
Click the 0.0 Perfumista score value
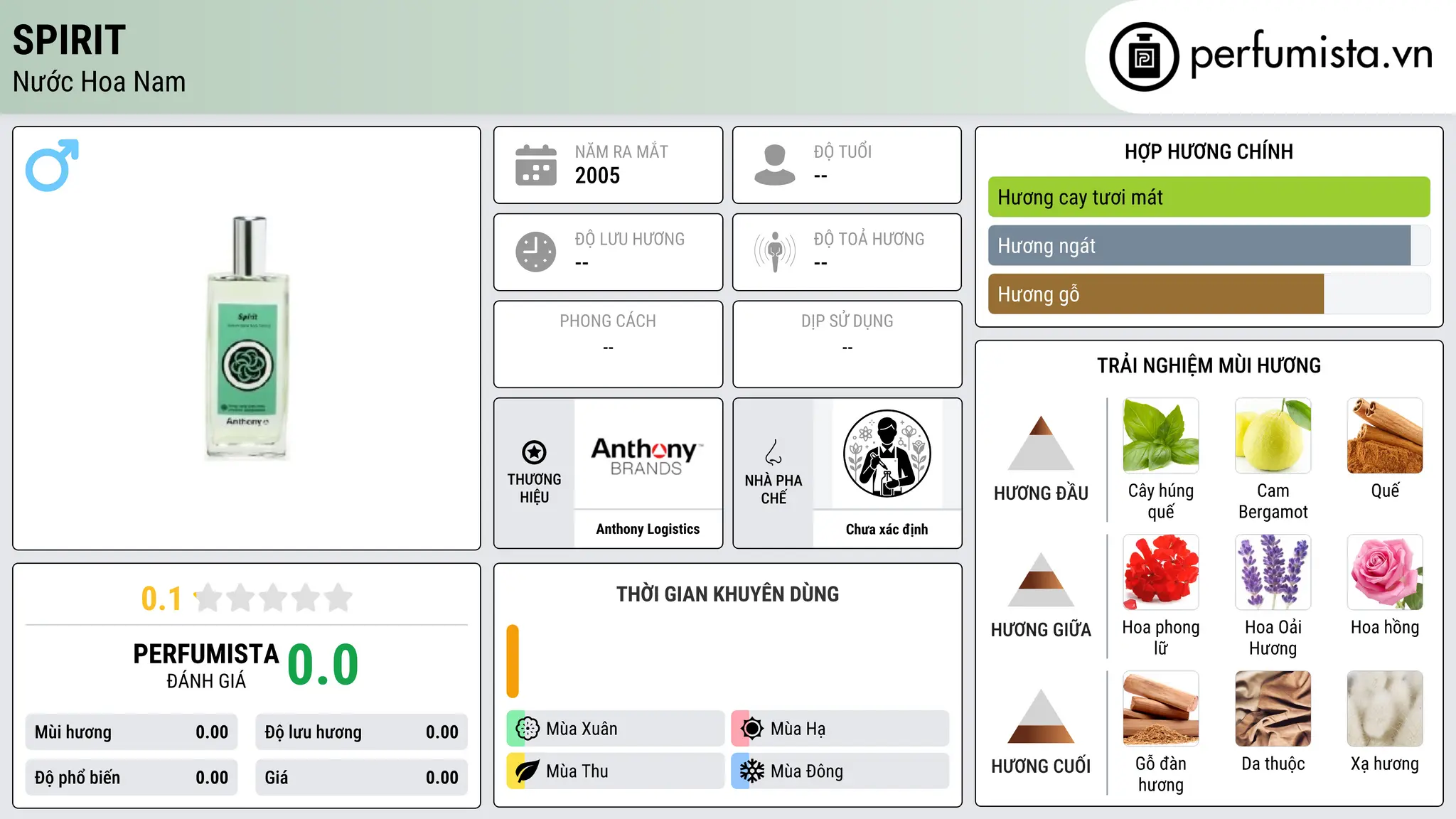click(x=323, y=664)
